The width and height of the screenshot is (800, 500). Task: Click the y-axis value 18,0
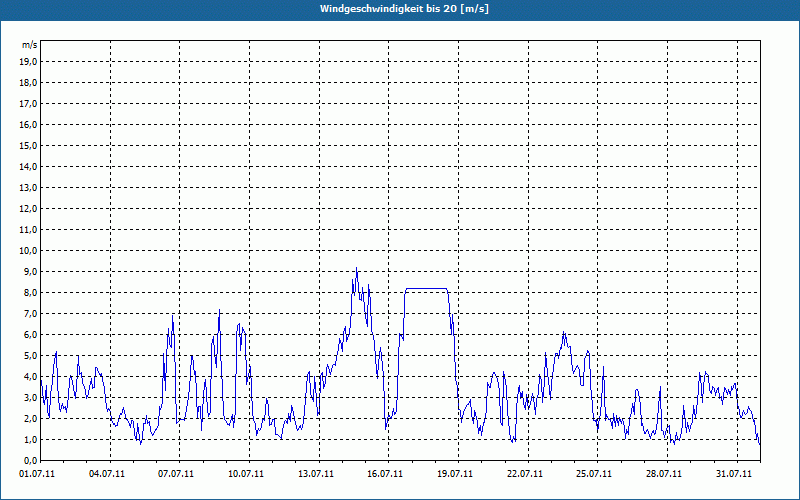tap(28, 83)
